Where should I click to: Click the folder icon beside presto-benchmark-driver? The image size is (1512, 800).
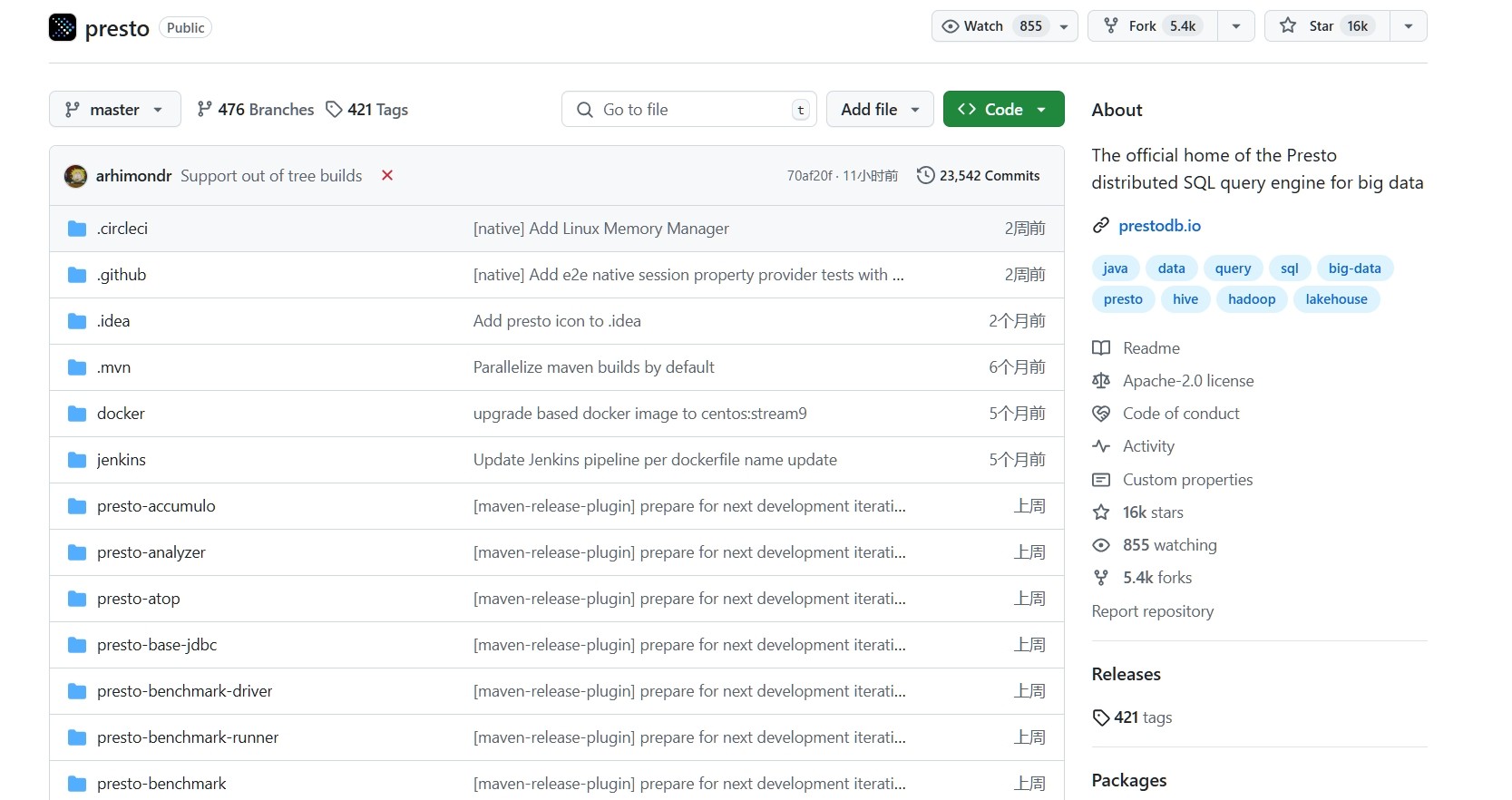(77, 691)
